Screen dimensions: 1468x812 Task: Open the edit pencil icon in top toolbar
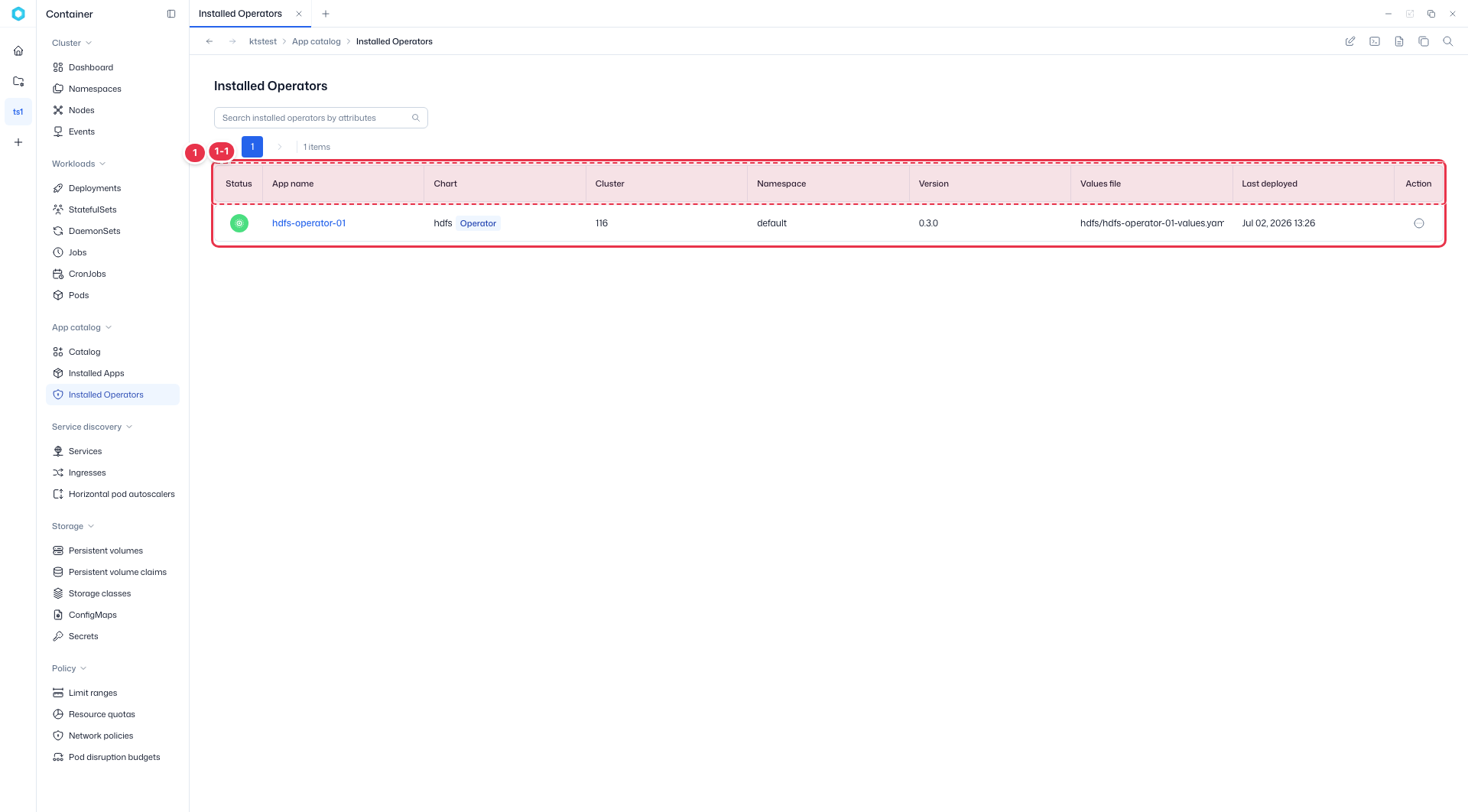coord(1350,41)
